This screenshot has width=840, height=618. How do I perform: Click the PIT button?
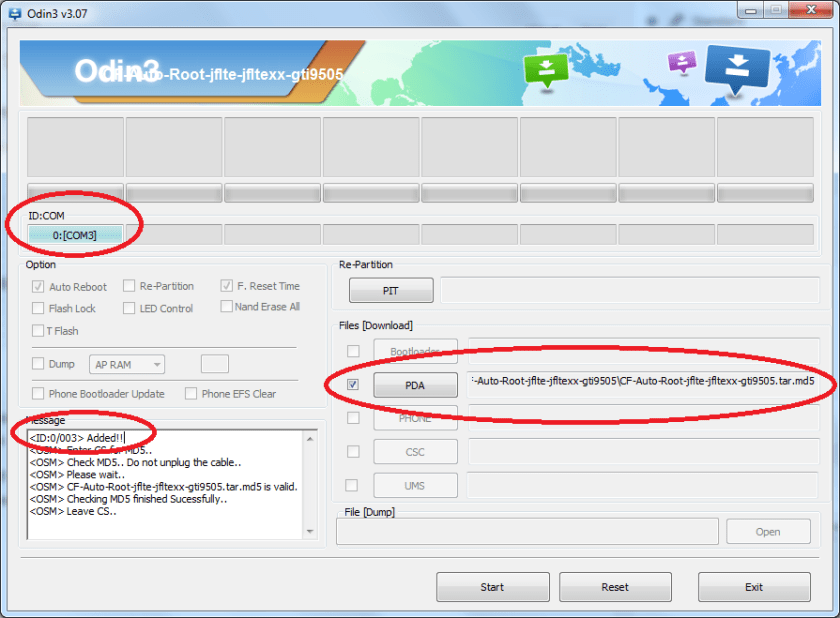[391, 291]
